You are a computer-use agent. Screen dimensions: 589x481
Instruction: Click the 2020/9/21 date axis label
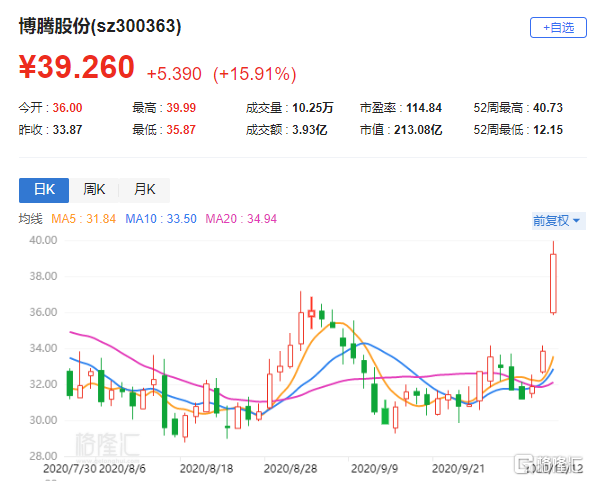tap(458, 469)
